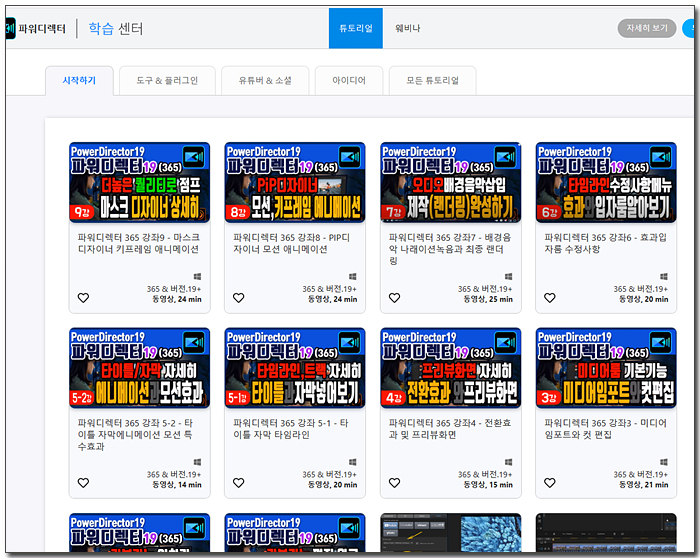Image resolution: width=700 pixels, height=558 pixels.
Task: Favorite the 강좌9 마스크 디자이너 card heart
Action: (83, 298)
